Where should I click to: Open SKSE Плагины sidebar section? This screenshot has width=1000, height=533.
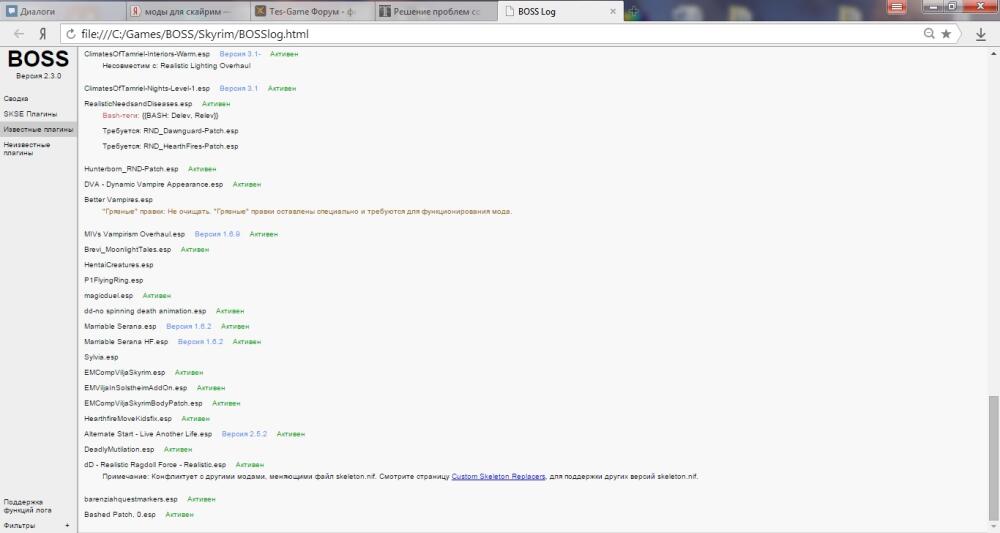(30, 114)
